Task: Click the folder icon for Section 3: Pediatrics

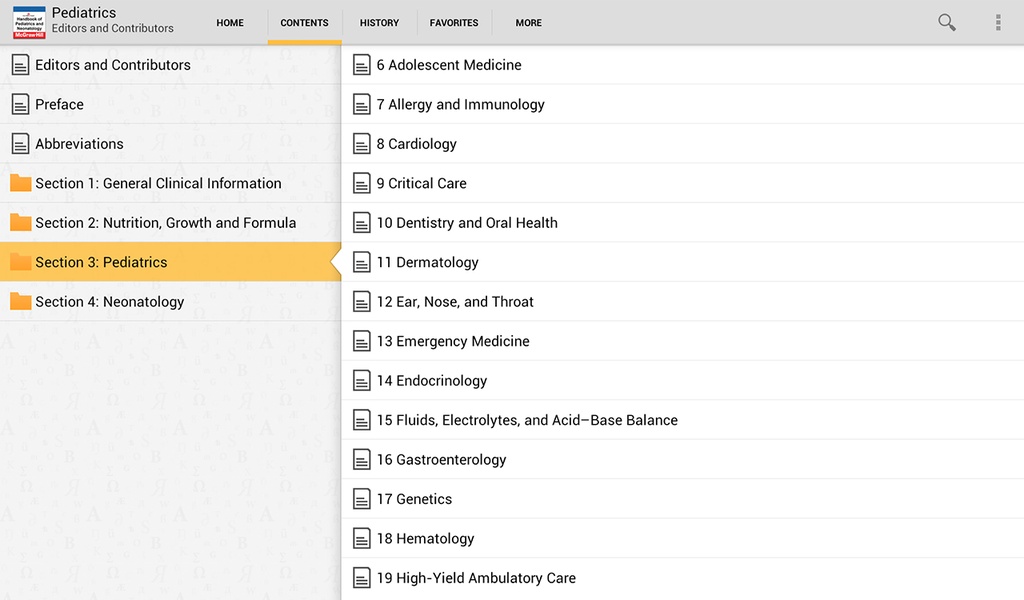Action: click(21, 262)
